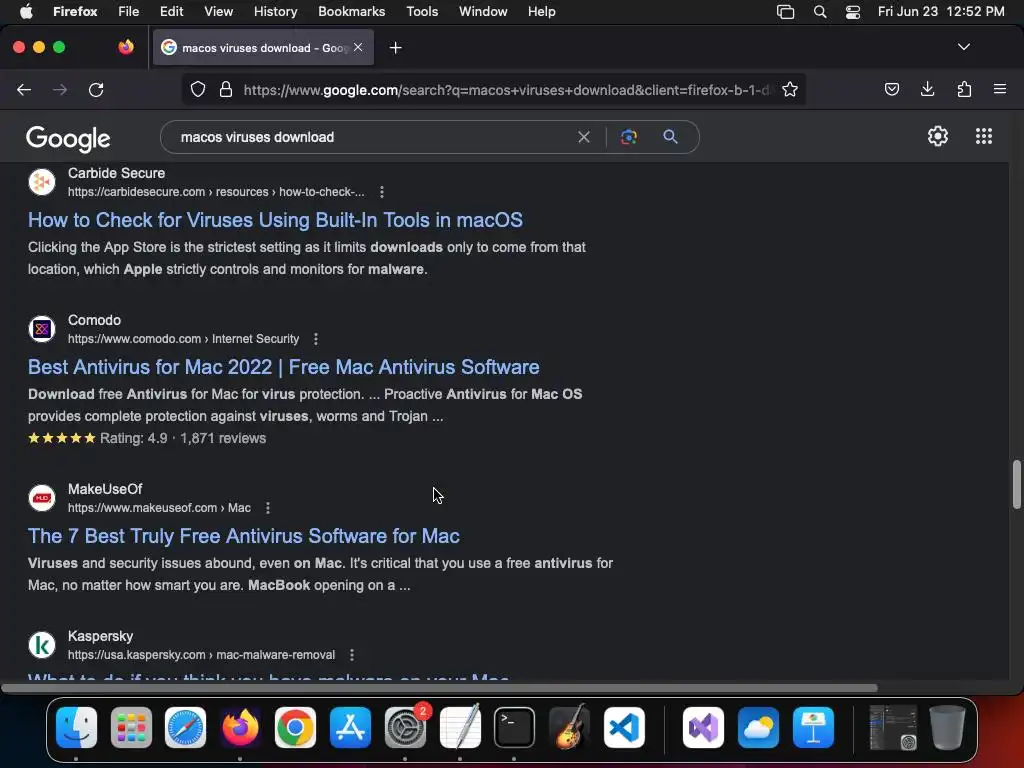The image size is (1024, 768).
Task: Click the vertical page scrollbar thumb
Action: [x=1016, y=484]
